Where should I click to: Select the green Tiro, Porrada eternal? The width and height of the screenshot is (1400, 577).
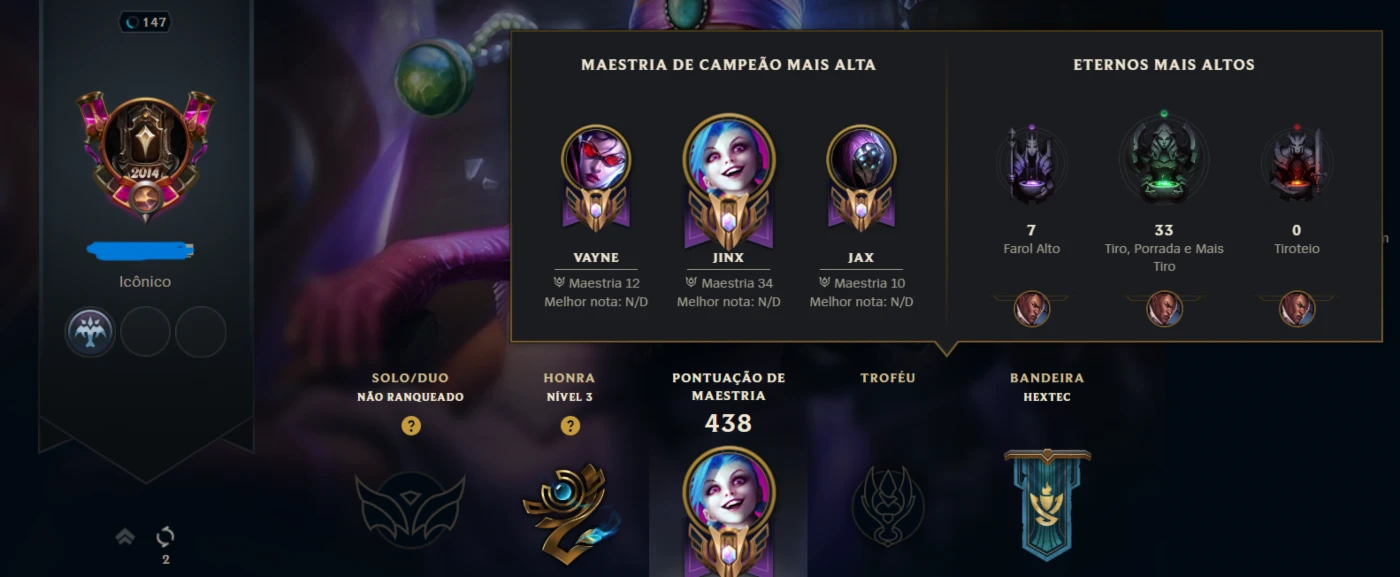1163,158
